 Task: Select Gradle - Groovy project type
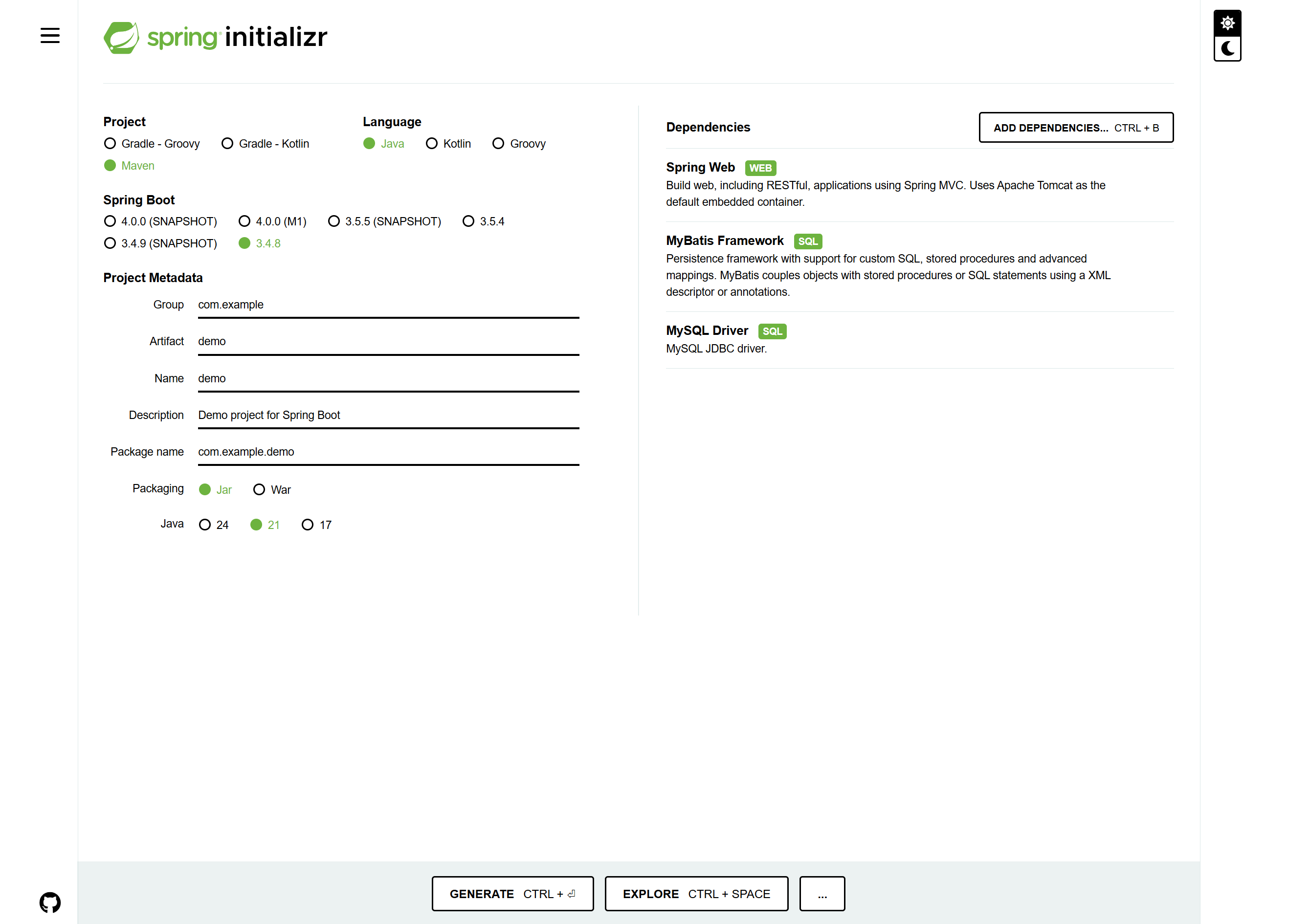pyautogui.click(x=153, y=144)
